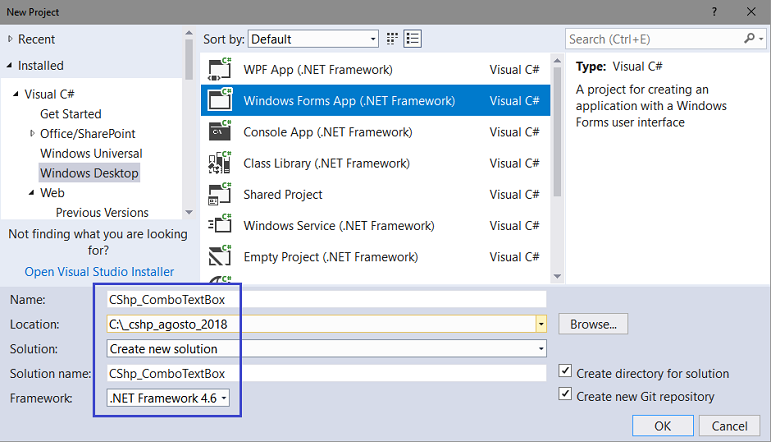Expand the Office/SharePoint node
The image size is (771, 442).
tap(32, 133)
